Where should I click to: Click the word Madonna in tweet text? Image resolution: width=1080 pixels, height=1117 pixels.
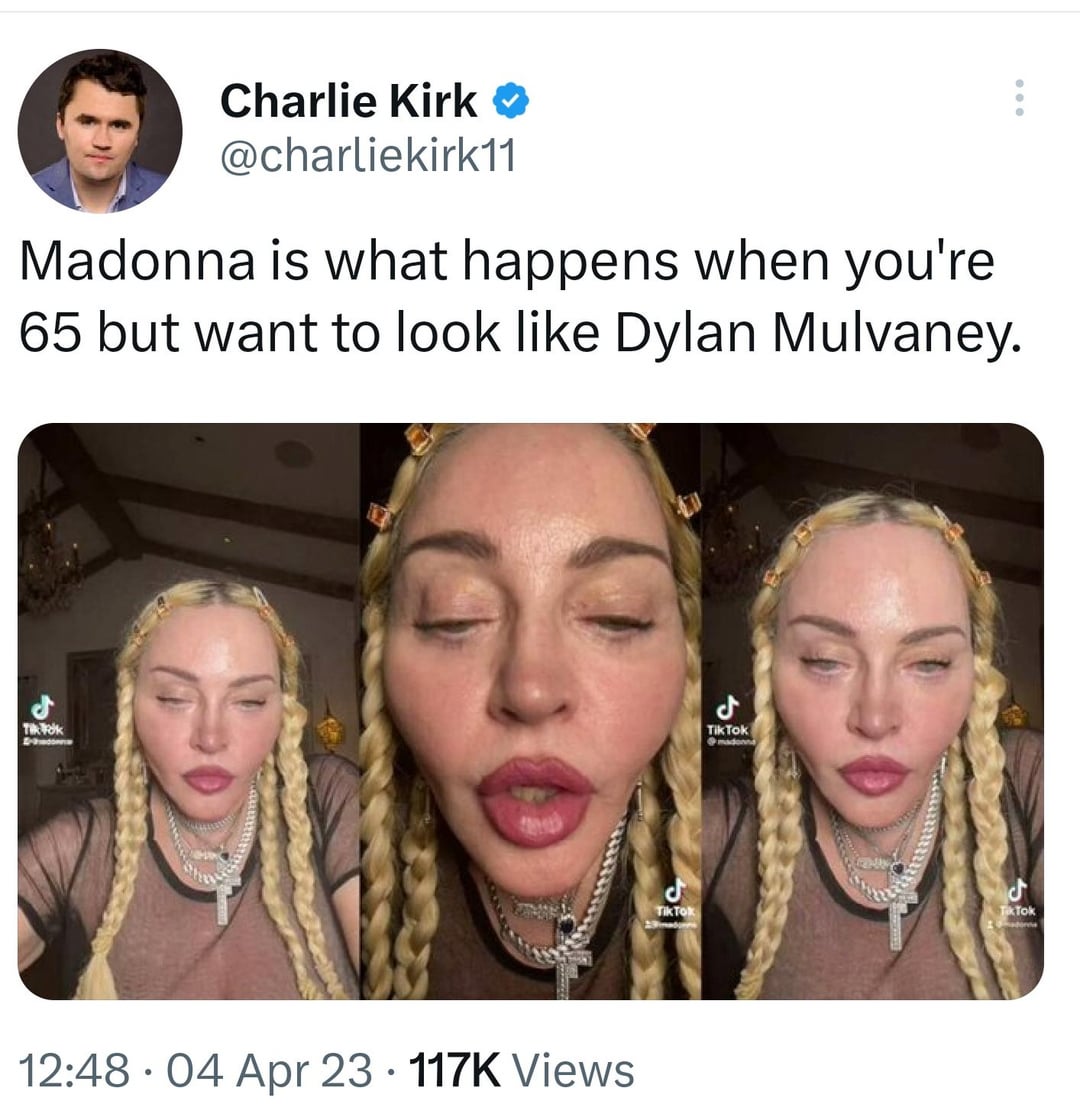point(137,261)
